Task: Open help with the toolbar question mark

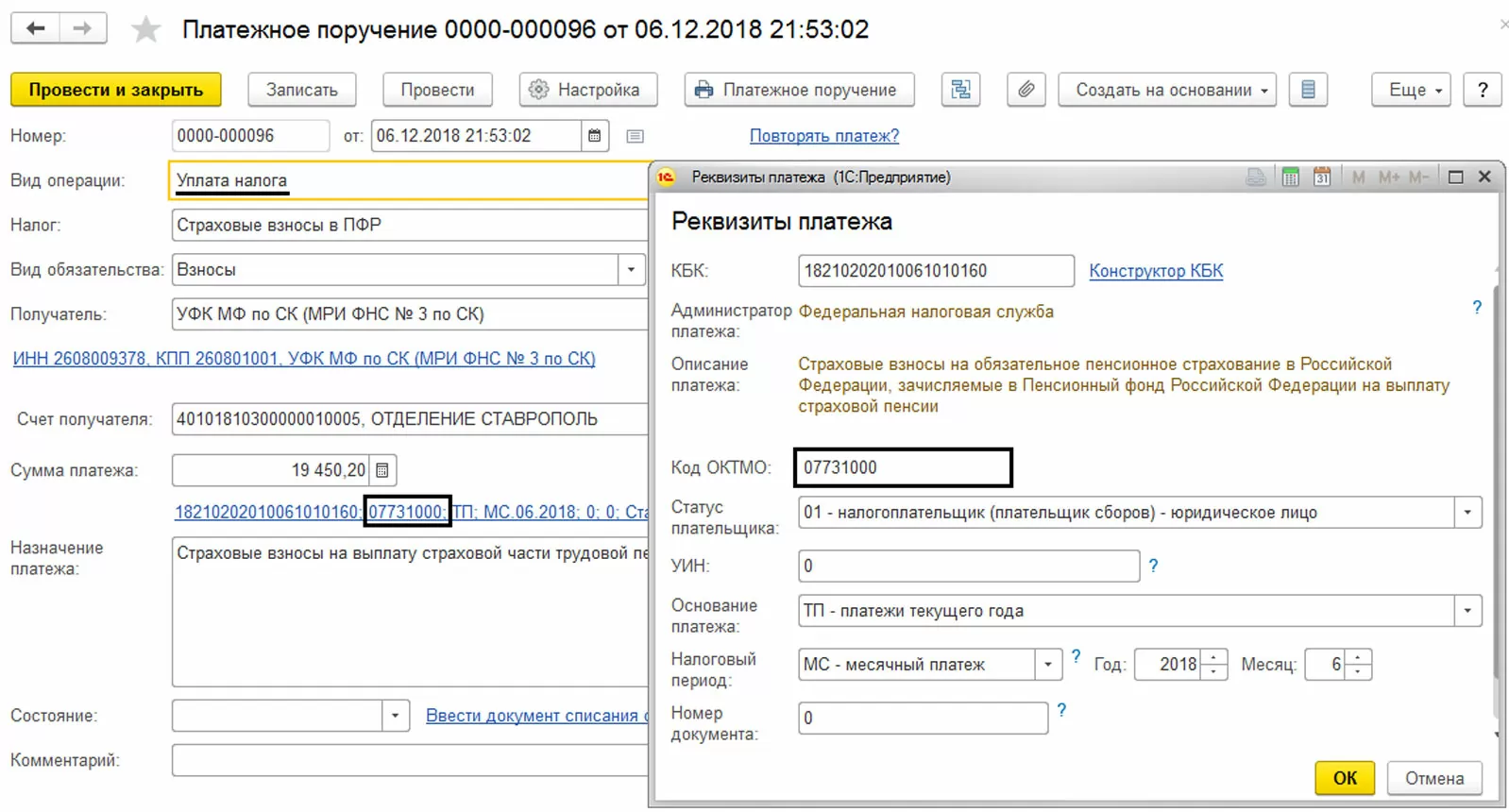Action: click(1483, 90)
